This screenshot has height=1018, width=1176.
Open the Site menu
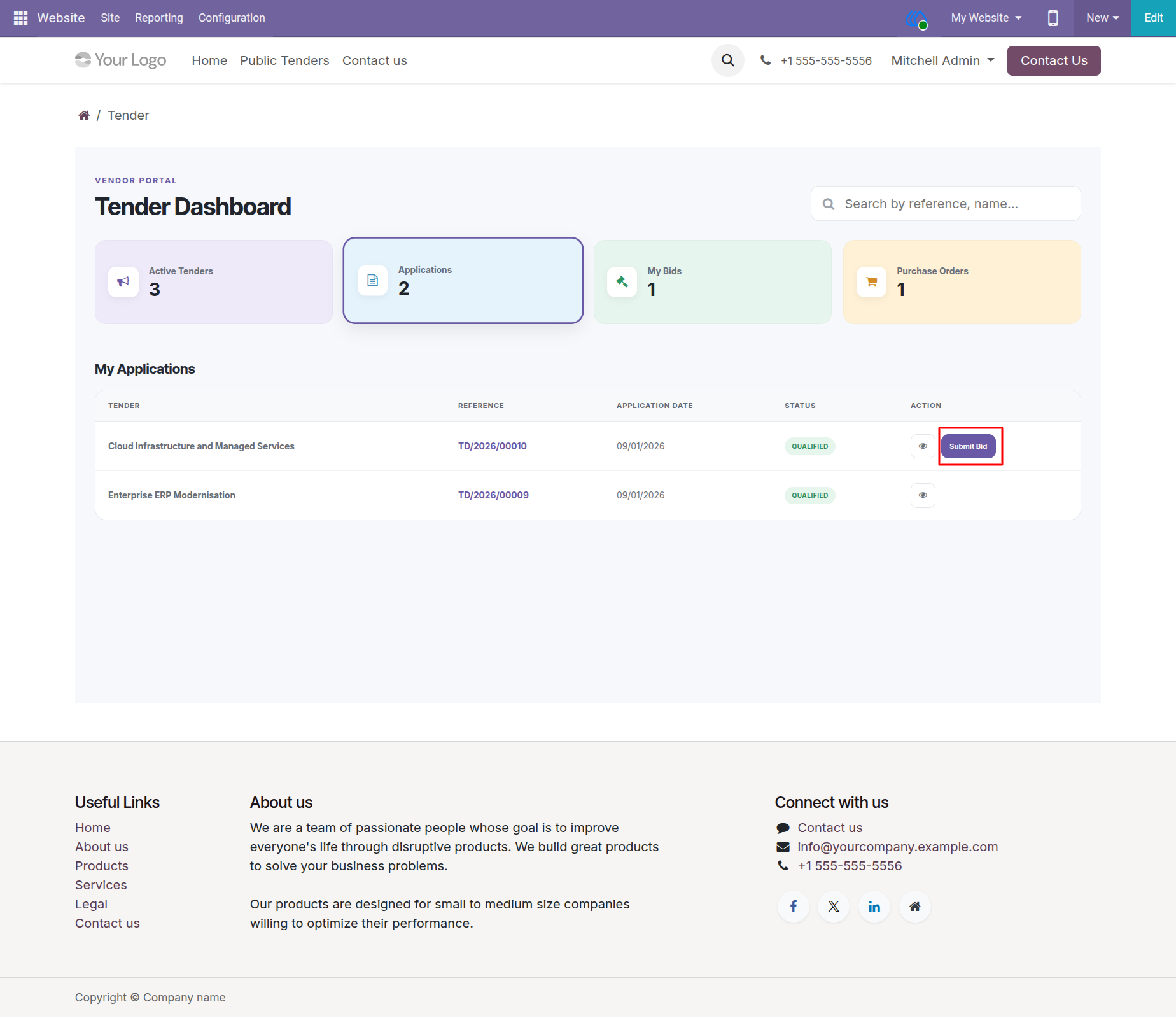pyautogui.click(x=110, y=18)
